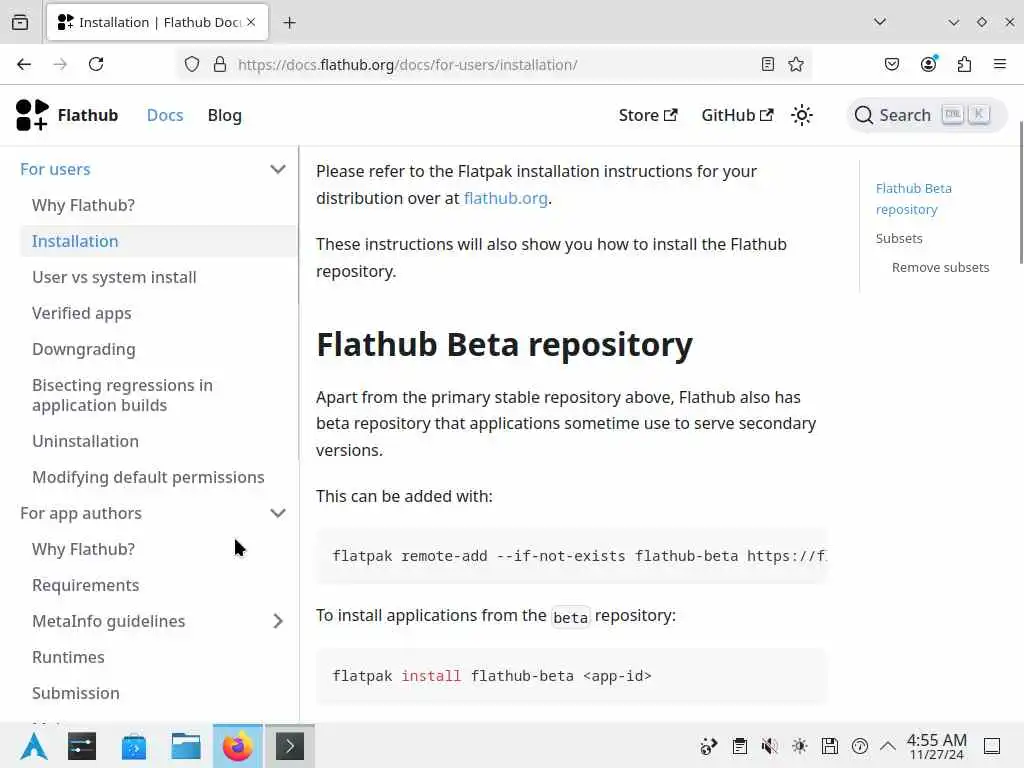Open Save to Pocket icon
This screenshot has height=768, width=1024.
click(x=891, y=64)
